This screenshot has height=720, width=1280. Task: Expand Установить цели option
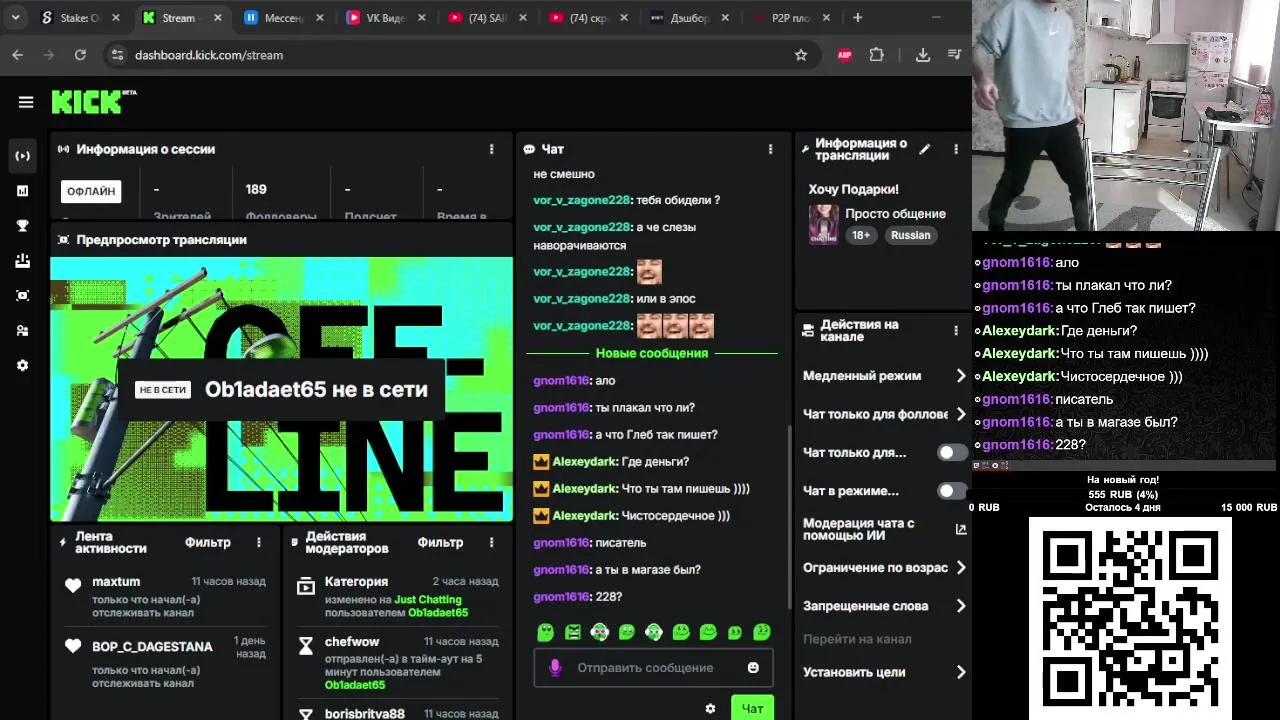pyautogui.click(x=884, y=673)
